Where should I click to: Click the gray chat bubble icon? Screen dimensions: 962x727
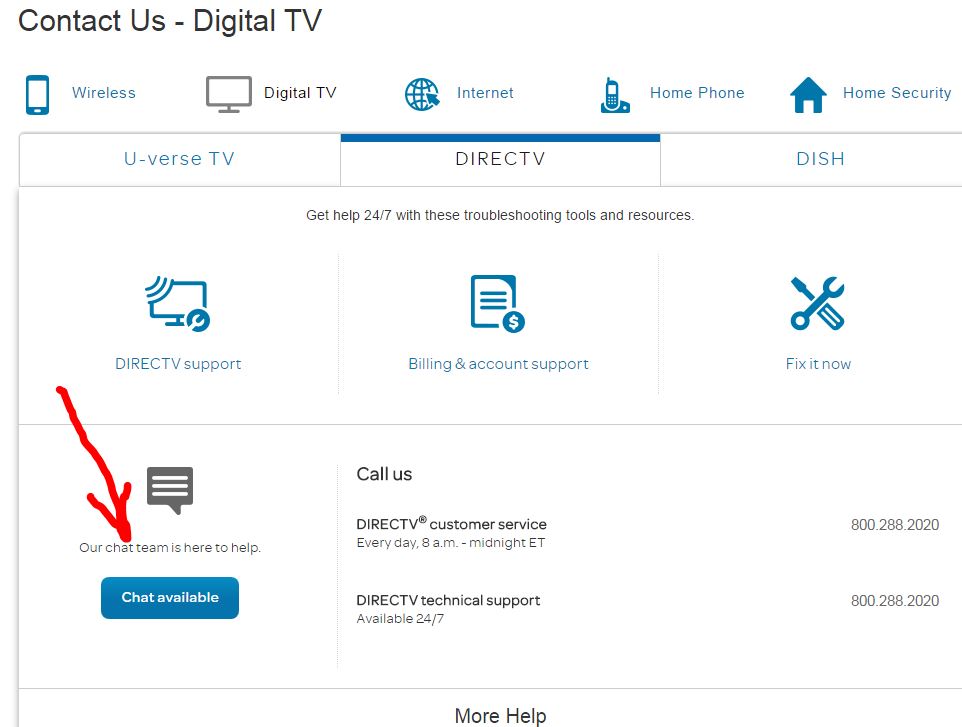click(170, 489)
